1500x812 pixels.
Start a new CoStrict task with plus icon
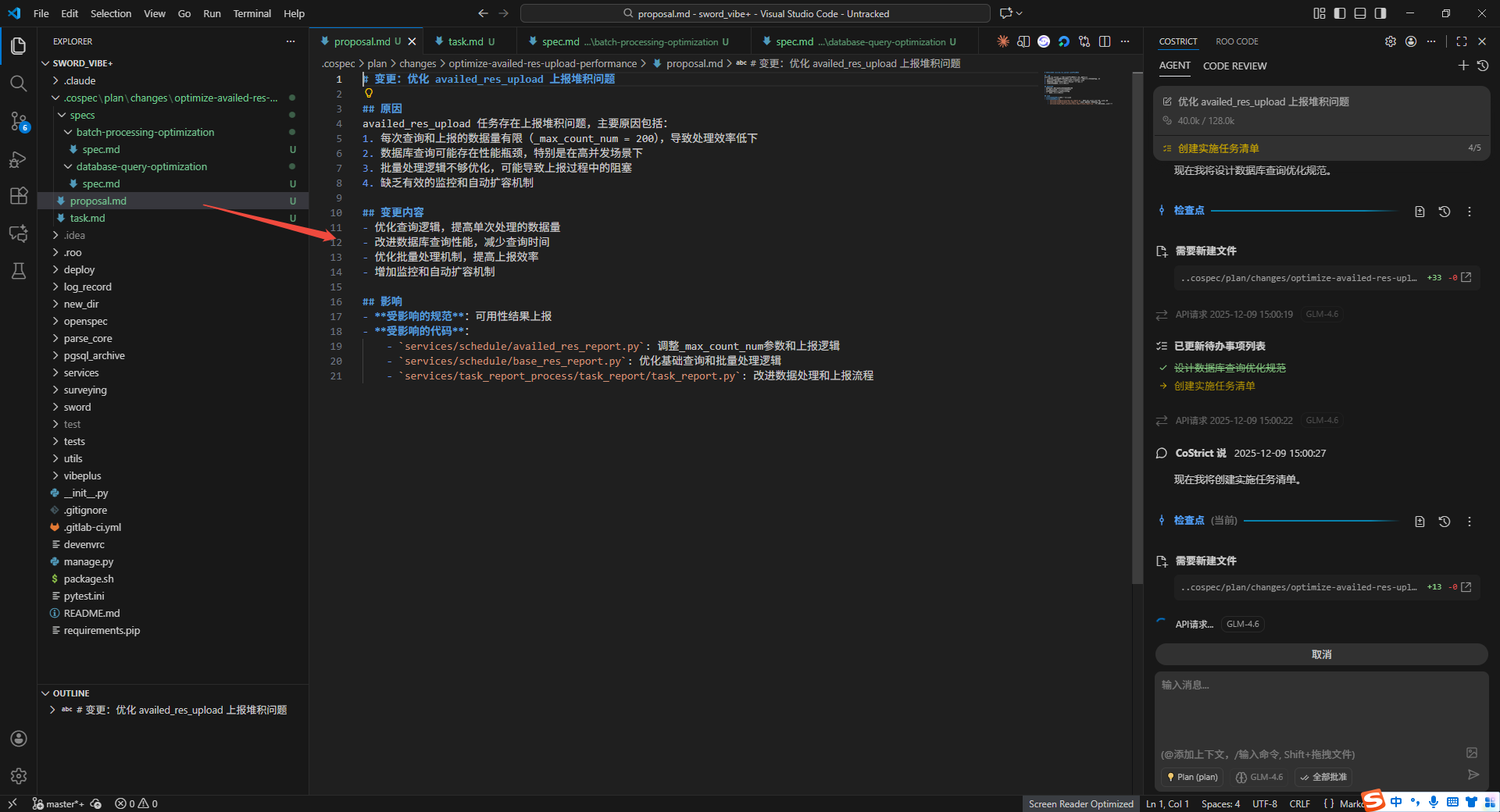coord(1463,66)
